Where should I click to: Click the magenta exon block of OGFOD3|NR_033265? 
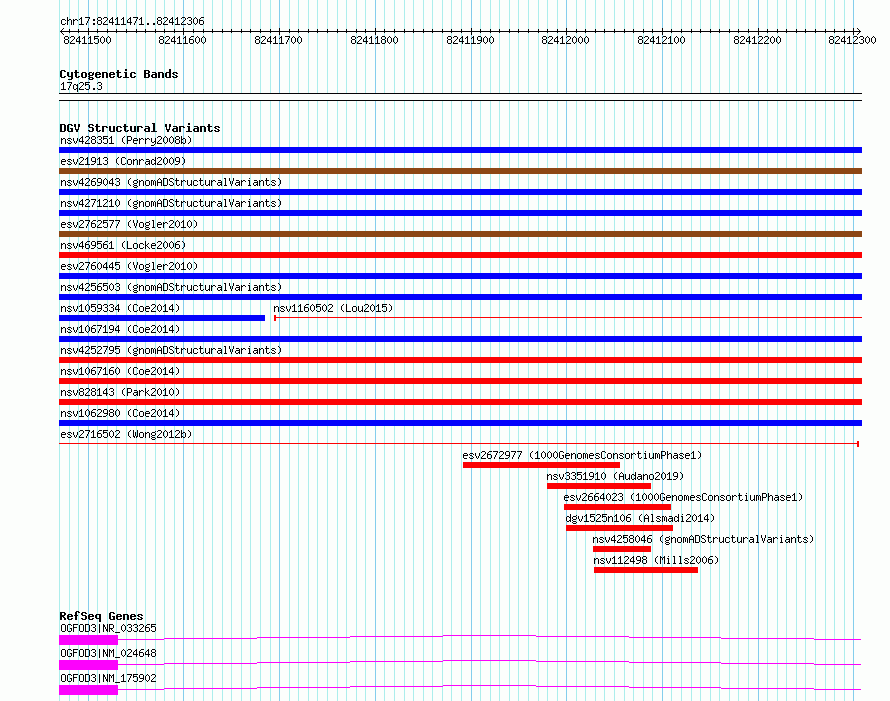click(89, 640)
